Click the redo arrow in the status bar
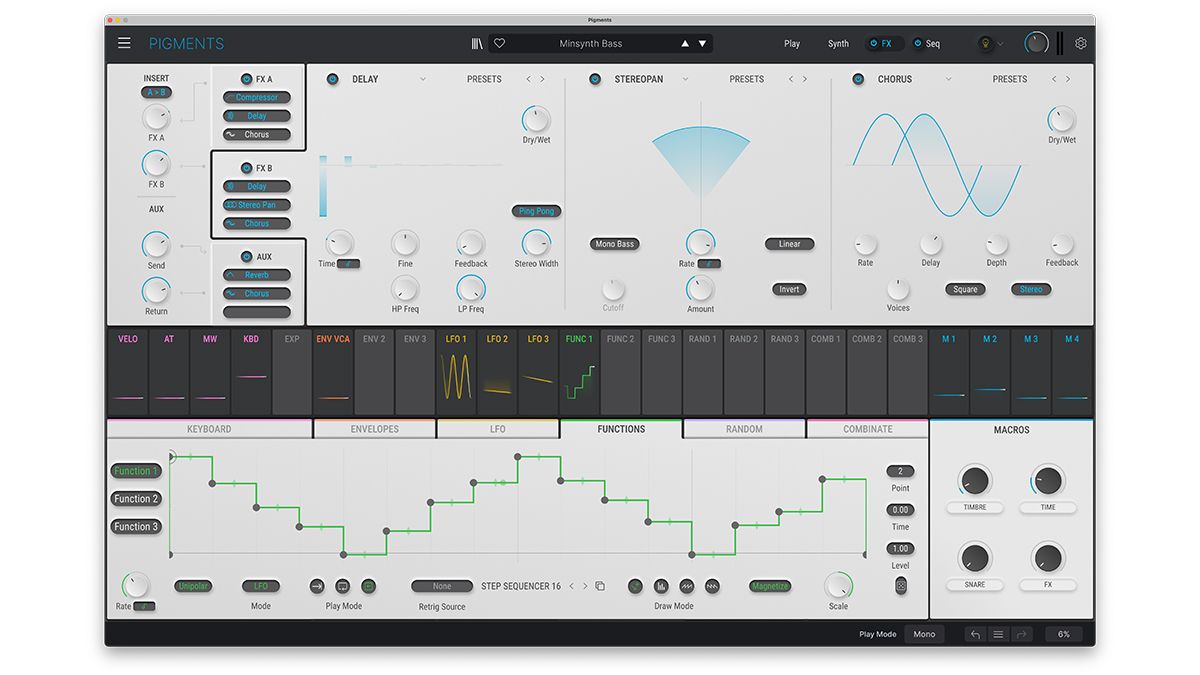 click(x=1021, y=634)
